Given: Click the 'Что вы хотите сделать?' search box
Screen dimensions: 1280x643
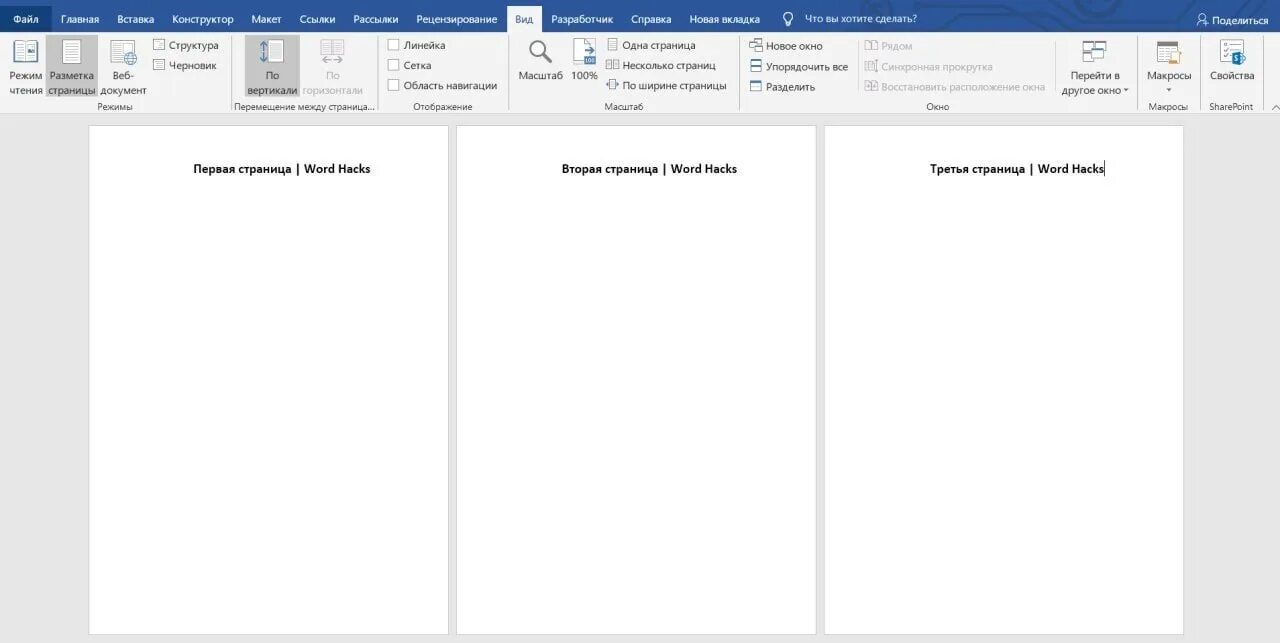Looking at the screenshot, I should [x=860, y=19].
